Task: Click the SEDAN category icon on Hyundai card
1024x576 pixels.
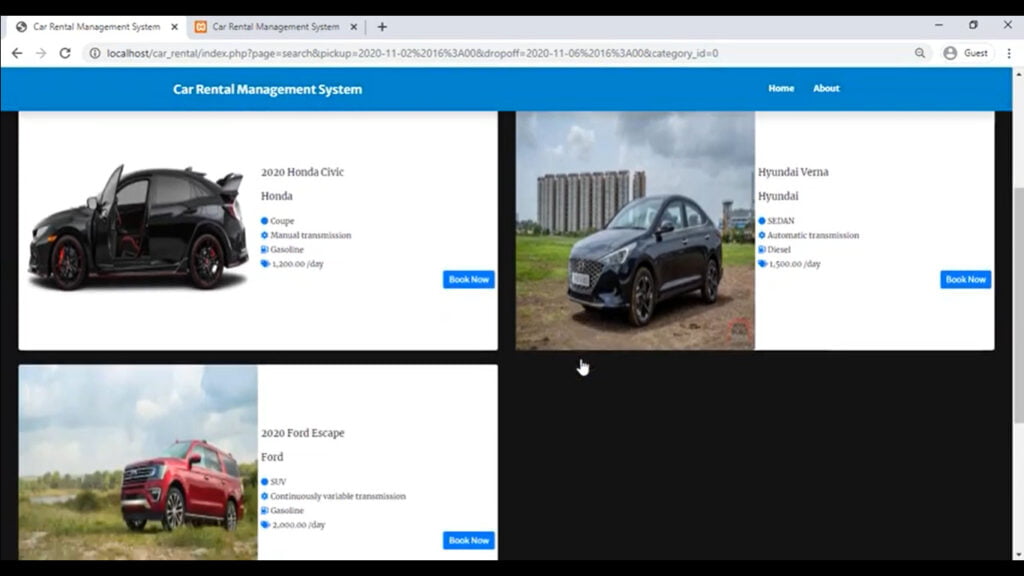Action: [x=761, y=221]
